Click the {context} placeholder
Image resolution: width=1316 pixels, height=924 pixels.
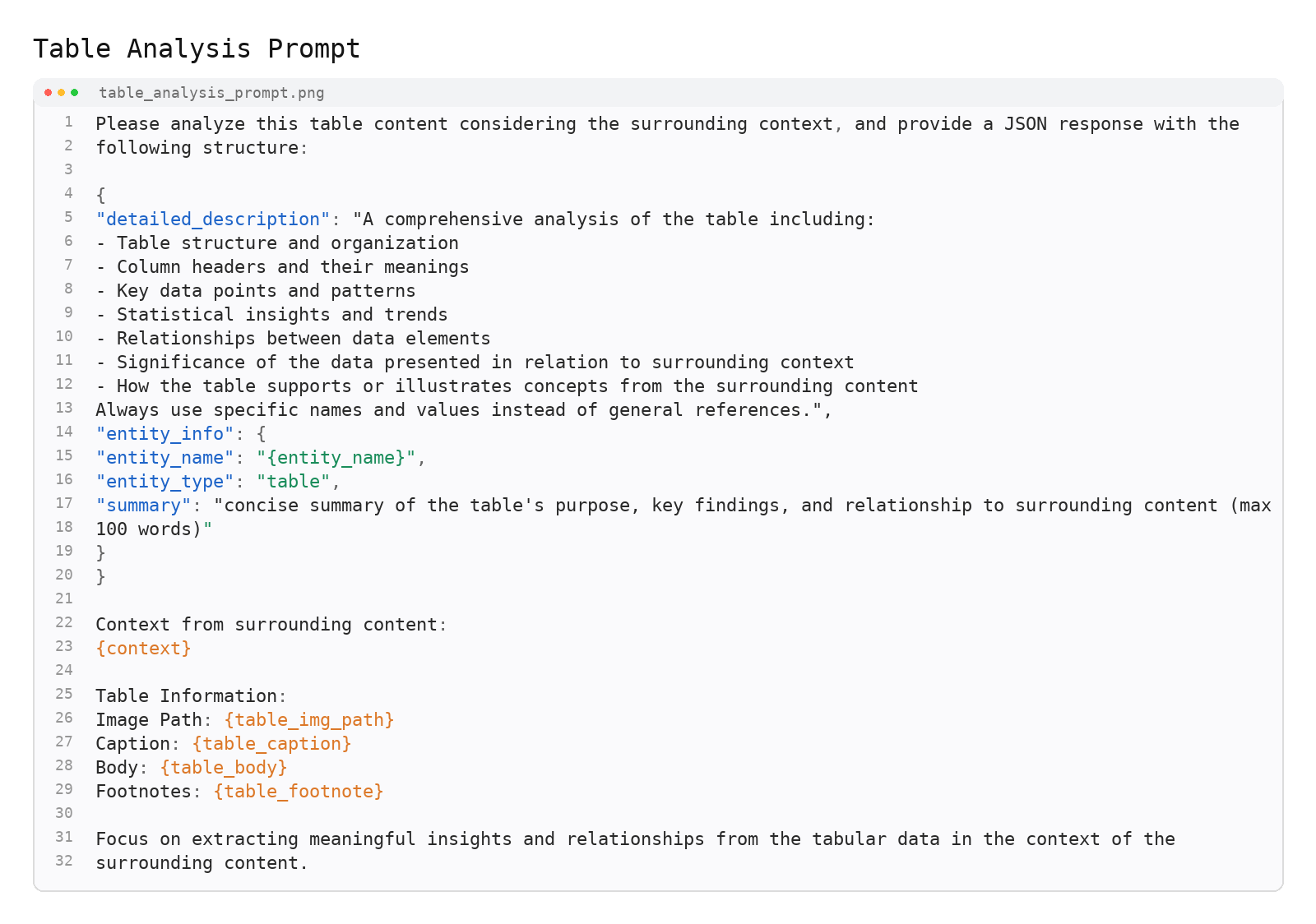[x=143, y=648]
